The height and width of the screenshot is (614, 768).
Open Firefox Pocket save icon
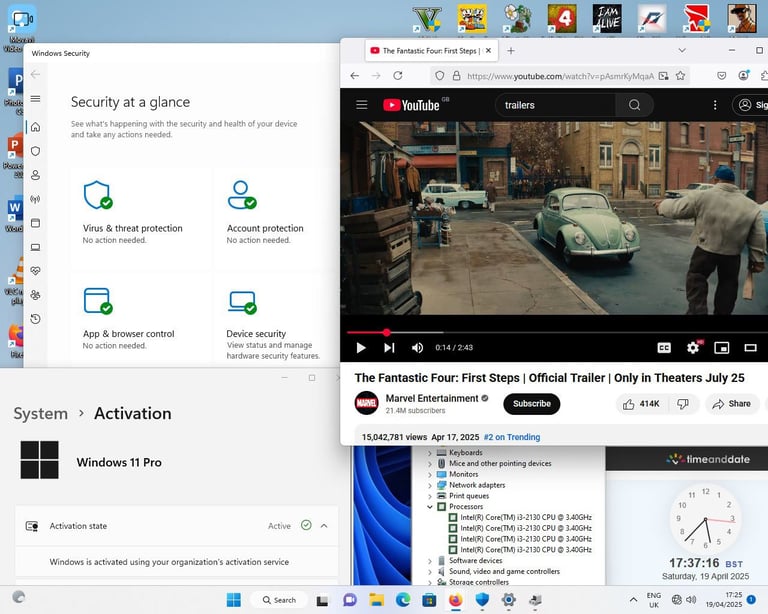coord(721,75)
